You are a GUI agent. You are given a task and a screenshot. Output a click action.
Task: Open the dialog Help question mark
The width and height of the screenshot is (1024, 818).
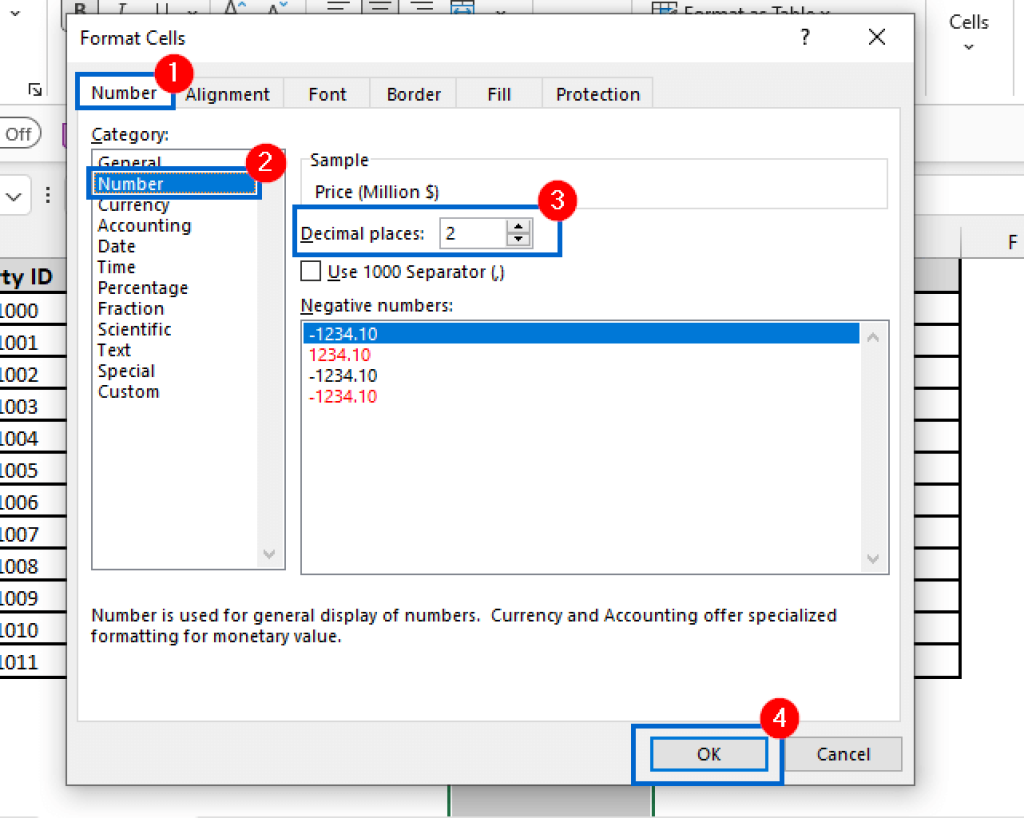804,37
